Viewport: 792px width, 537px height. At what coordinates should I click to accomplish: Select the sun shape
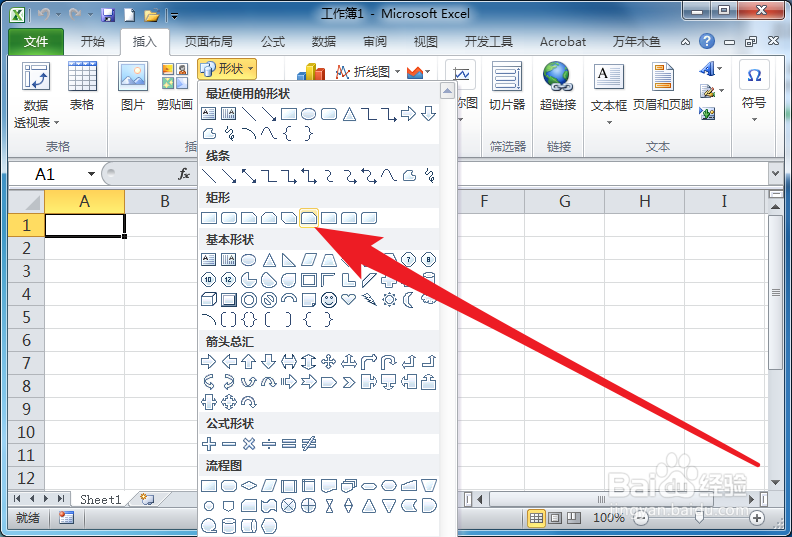coord(389,300)
